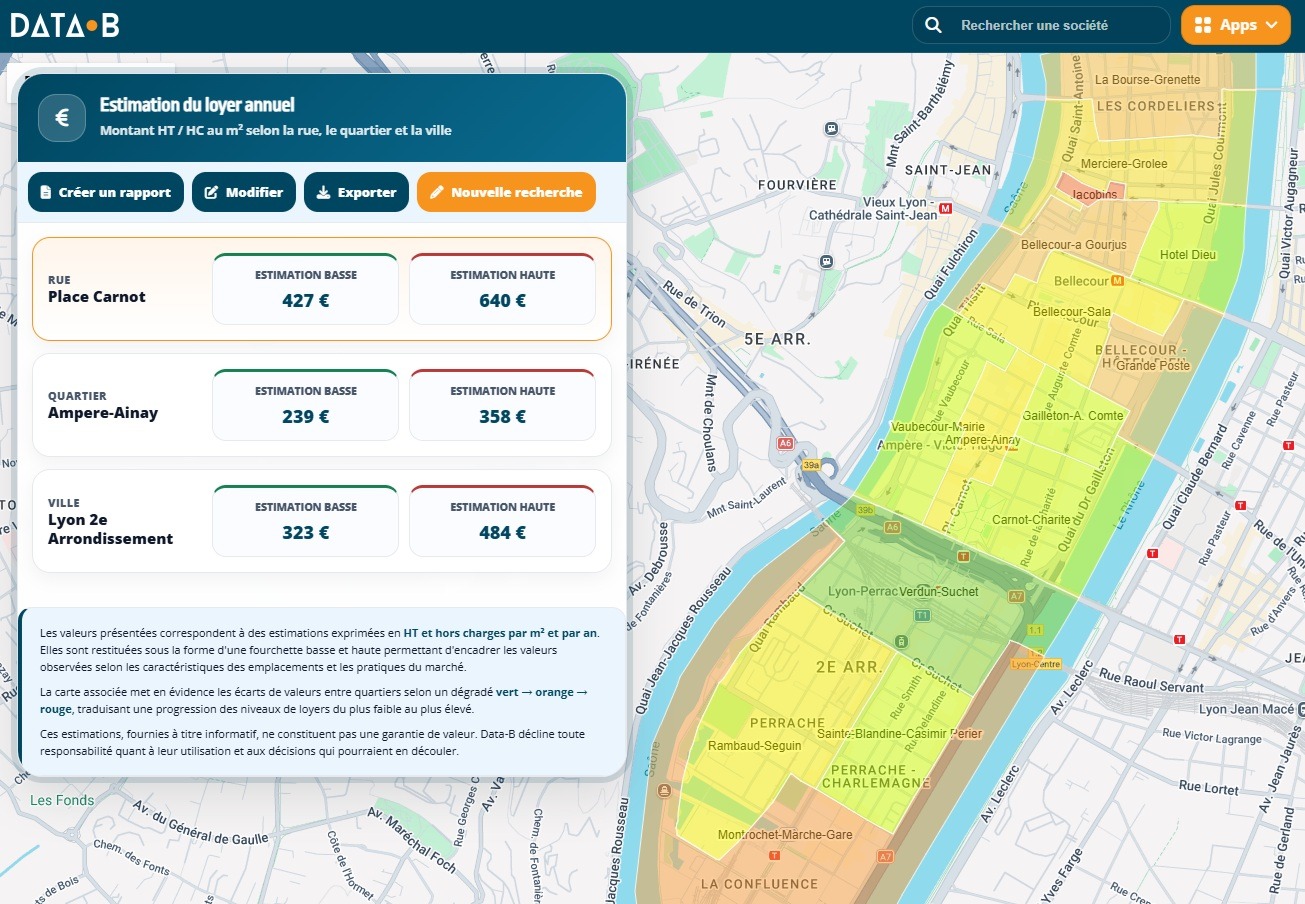Click the search magnifier icon
The height and width of the screenshot is (904, 1305).
pos(933,25)
